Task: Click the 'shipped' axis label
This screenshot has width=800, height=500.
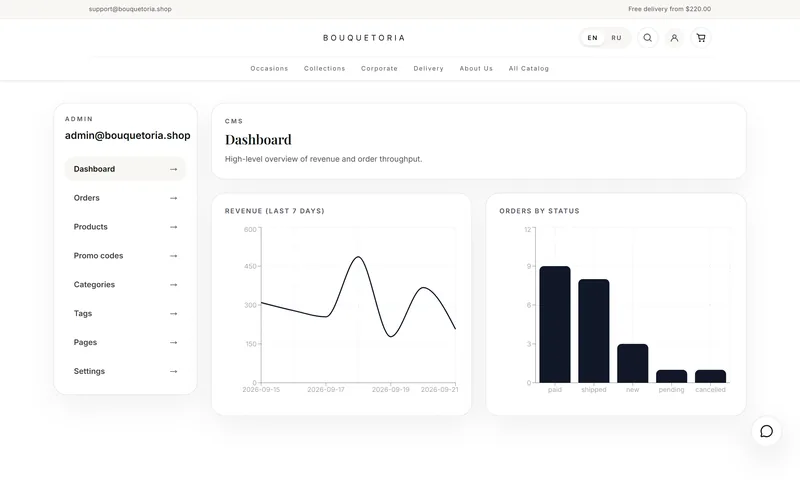Action: pos(594,390)
